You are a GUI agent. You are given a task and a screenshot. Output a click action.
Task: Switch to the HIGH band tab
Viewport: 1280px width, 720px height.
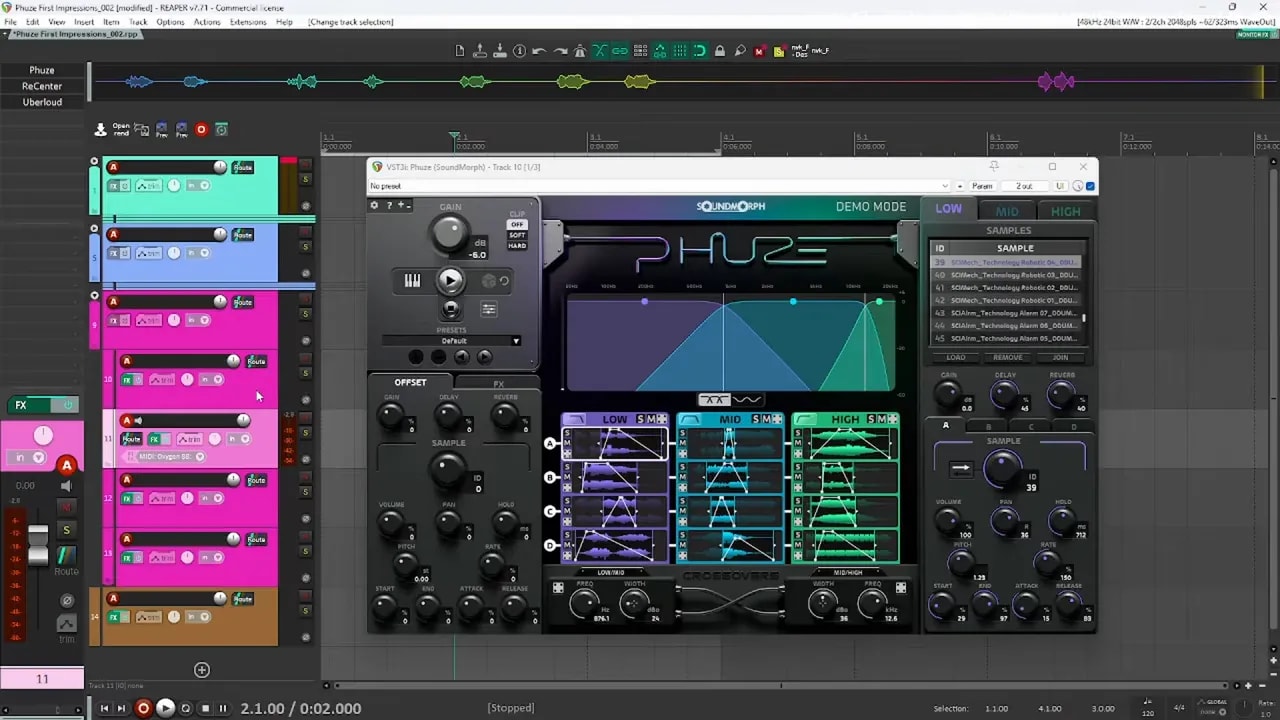(1065, 211)
